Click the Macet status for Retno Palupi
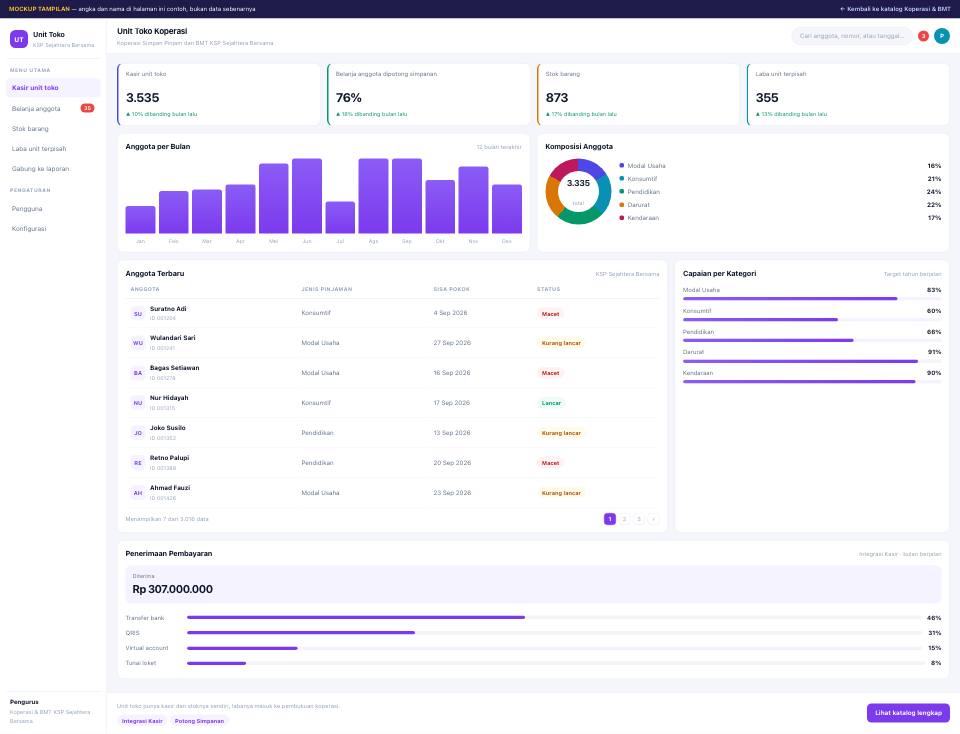Image resolution: width=960 pixels, height=734 pixels. click(550, 463)
